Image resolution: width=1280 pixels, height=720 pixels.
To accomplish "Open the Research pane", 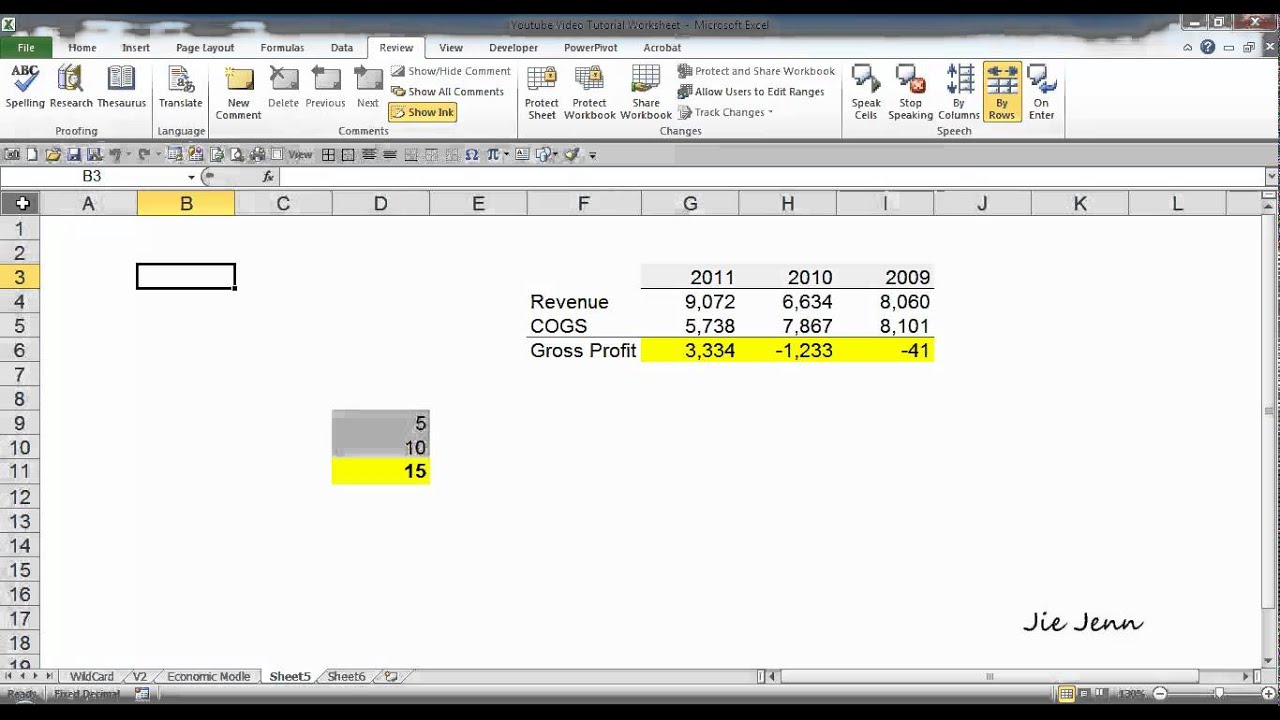I will point(70,86).
